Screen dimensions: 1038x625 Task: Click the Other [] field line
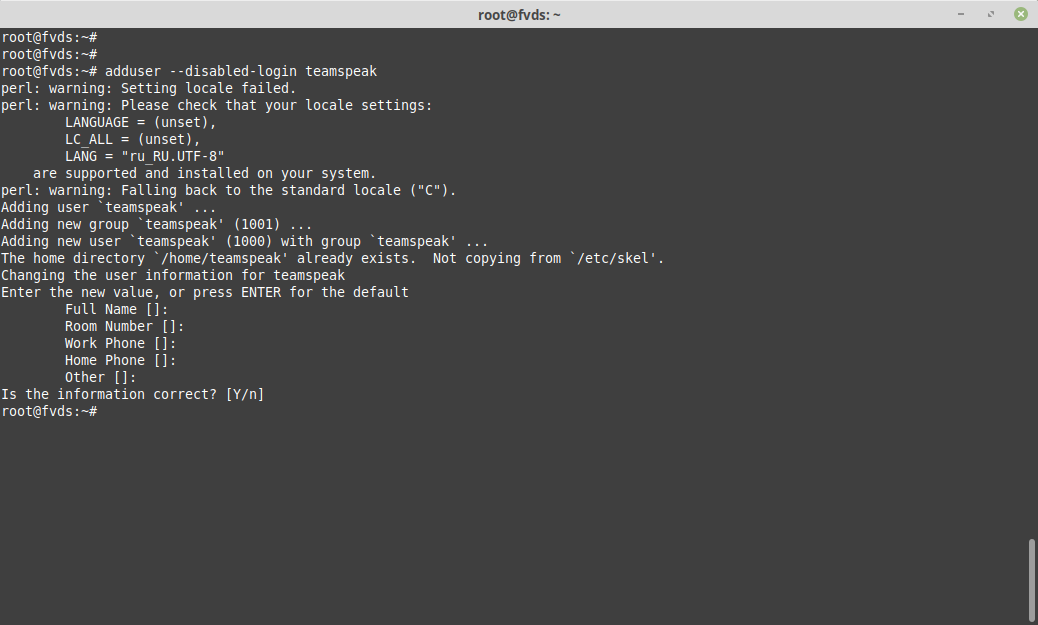point(101,377)
